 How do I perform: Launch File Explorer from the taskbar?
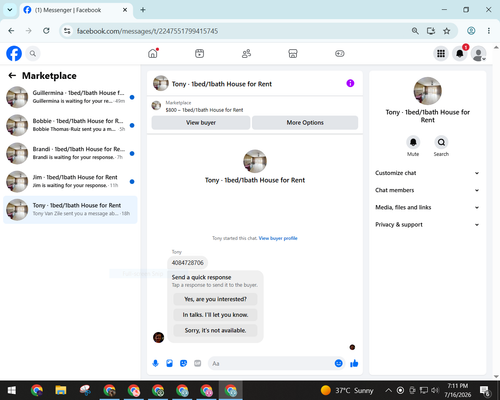pyautogui.click(x=61, y=390)
